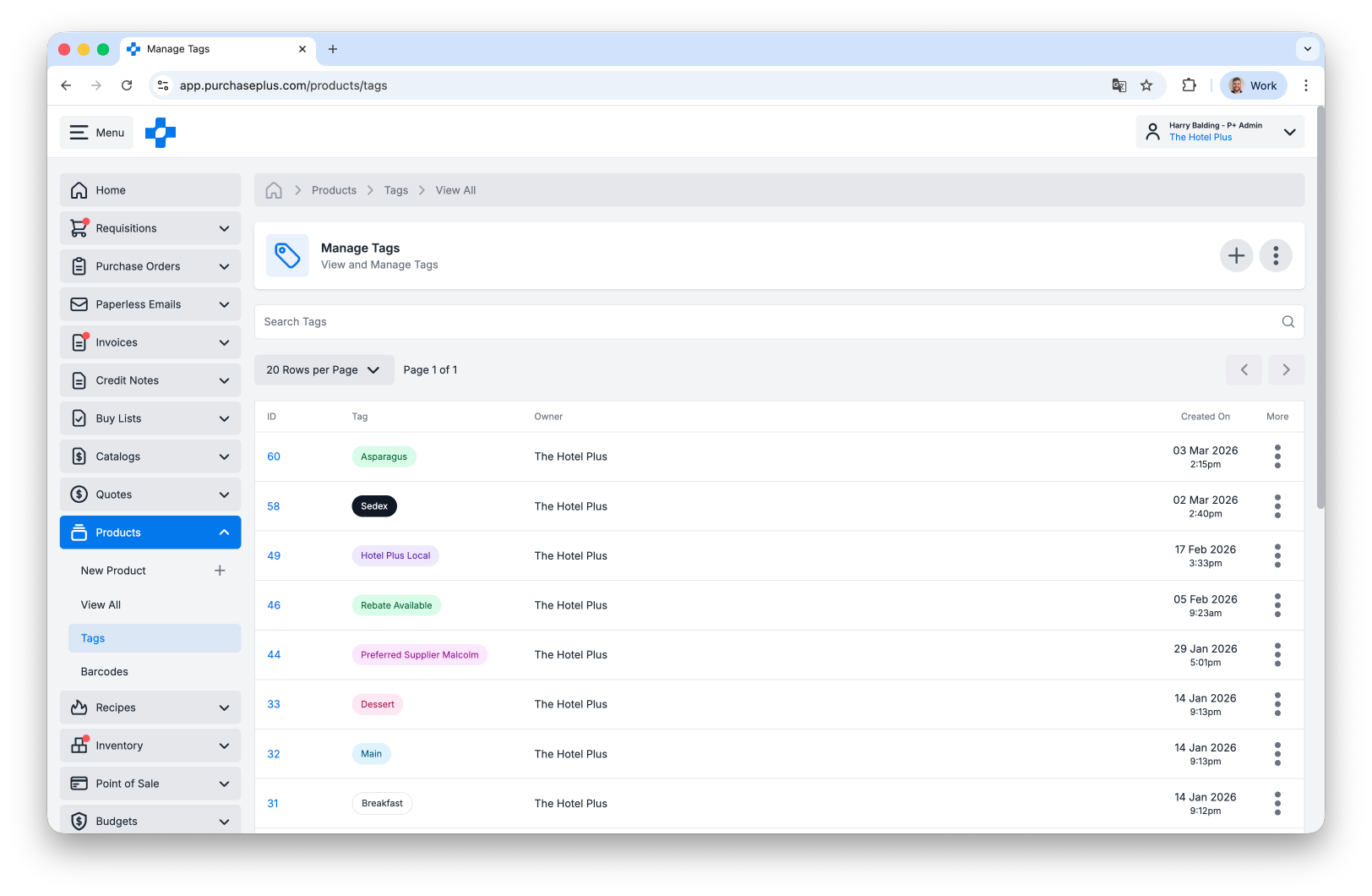The width and height of the screenshot is (1372, 896).
Task: Click the Main tag chip
Action: pyautogui.click(x=371, y=754)
